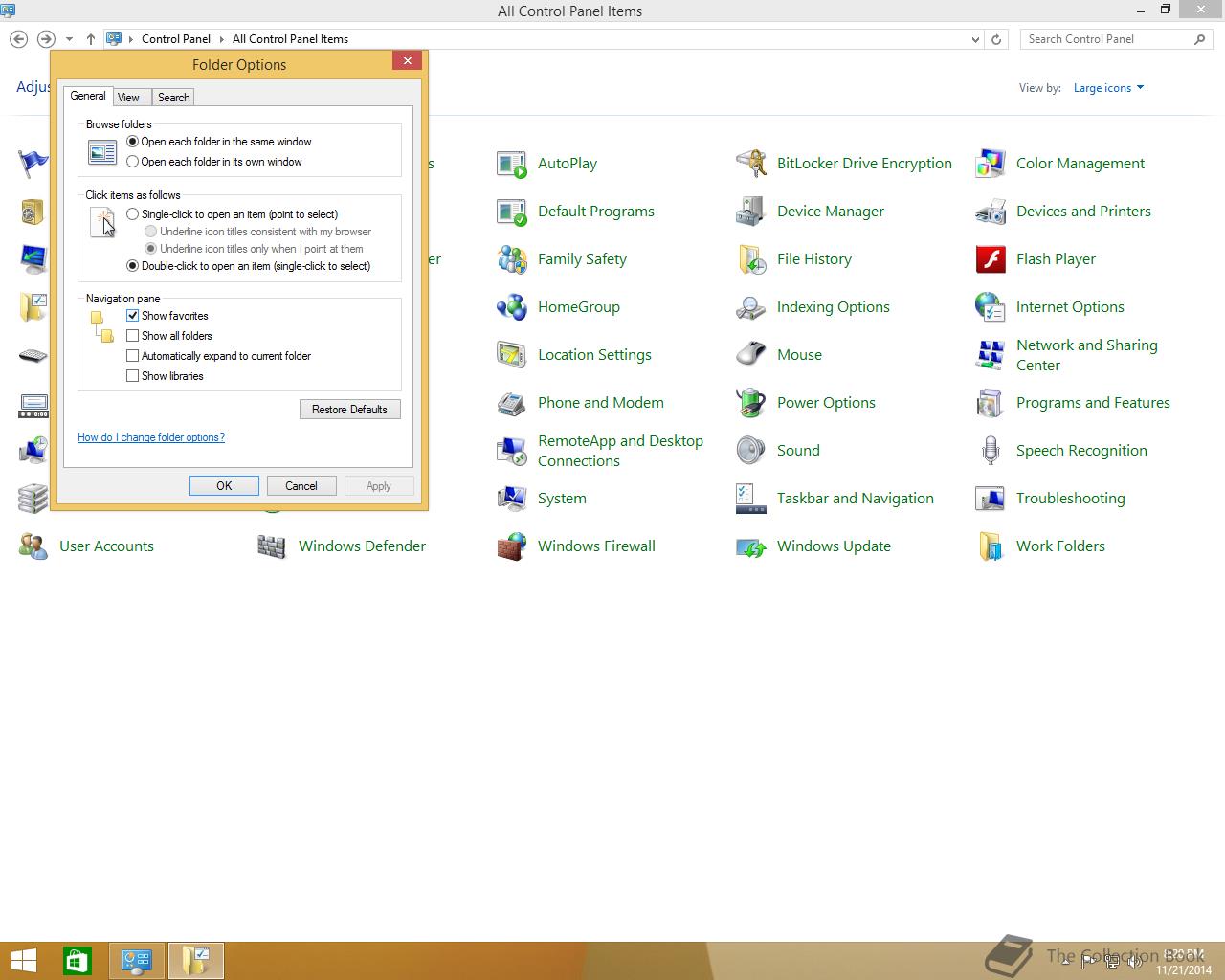The image size is (1225, 980).
Task: Open the Family Safety icon
Action: 512,259
